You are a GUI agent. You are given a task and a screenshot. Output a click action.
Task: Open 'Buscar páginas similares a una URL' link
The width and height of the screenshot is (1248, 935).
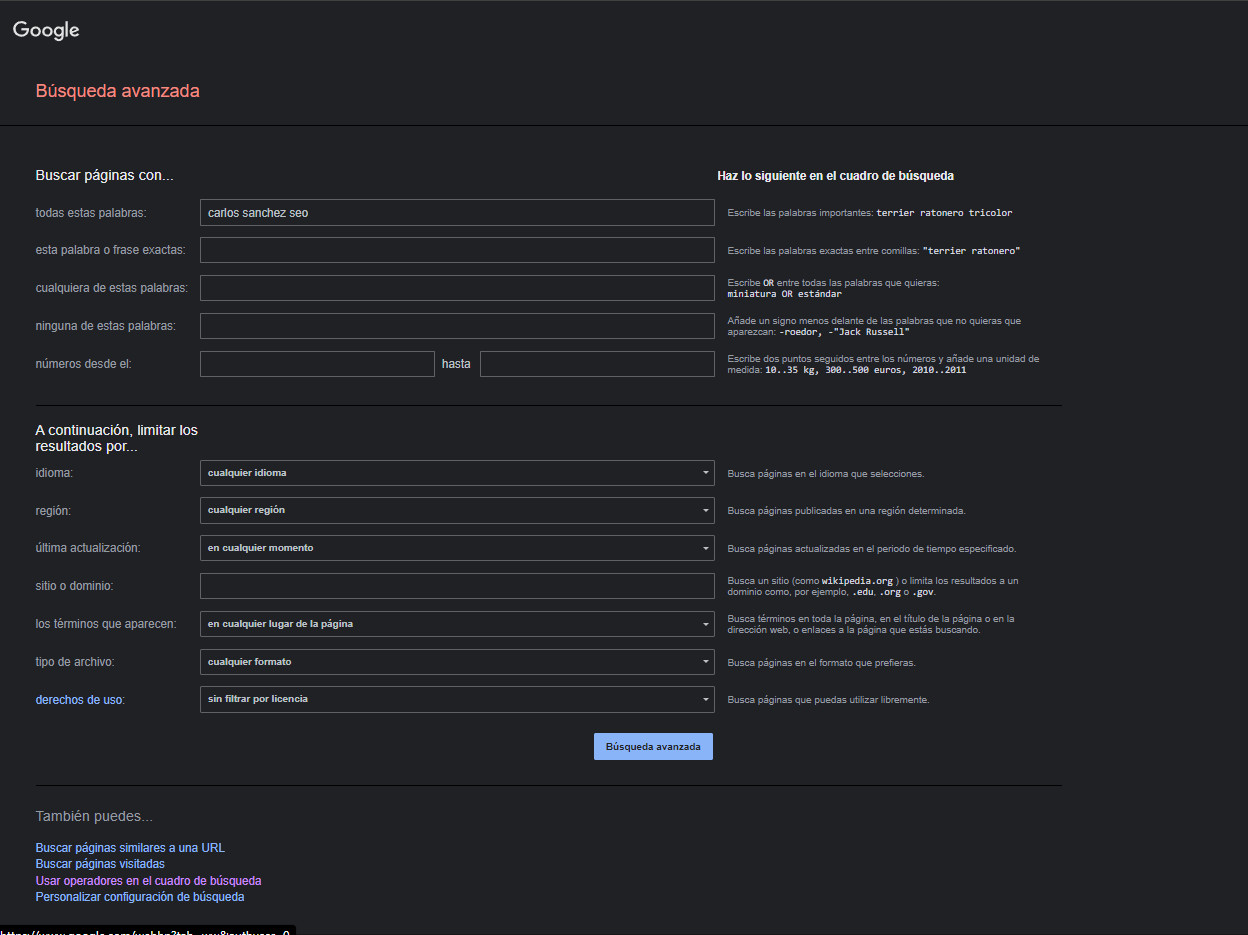pyautogui.click(x=130, y=848)
